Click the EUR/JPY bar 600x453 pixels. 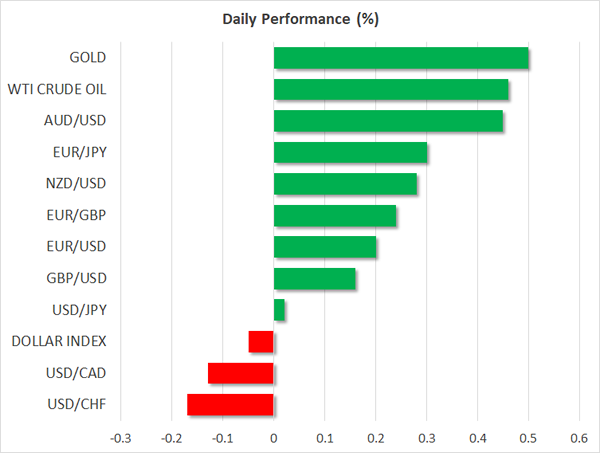[350, 153]
